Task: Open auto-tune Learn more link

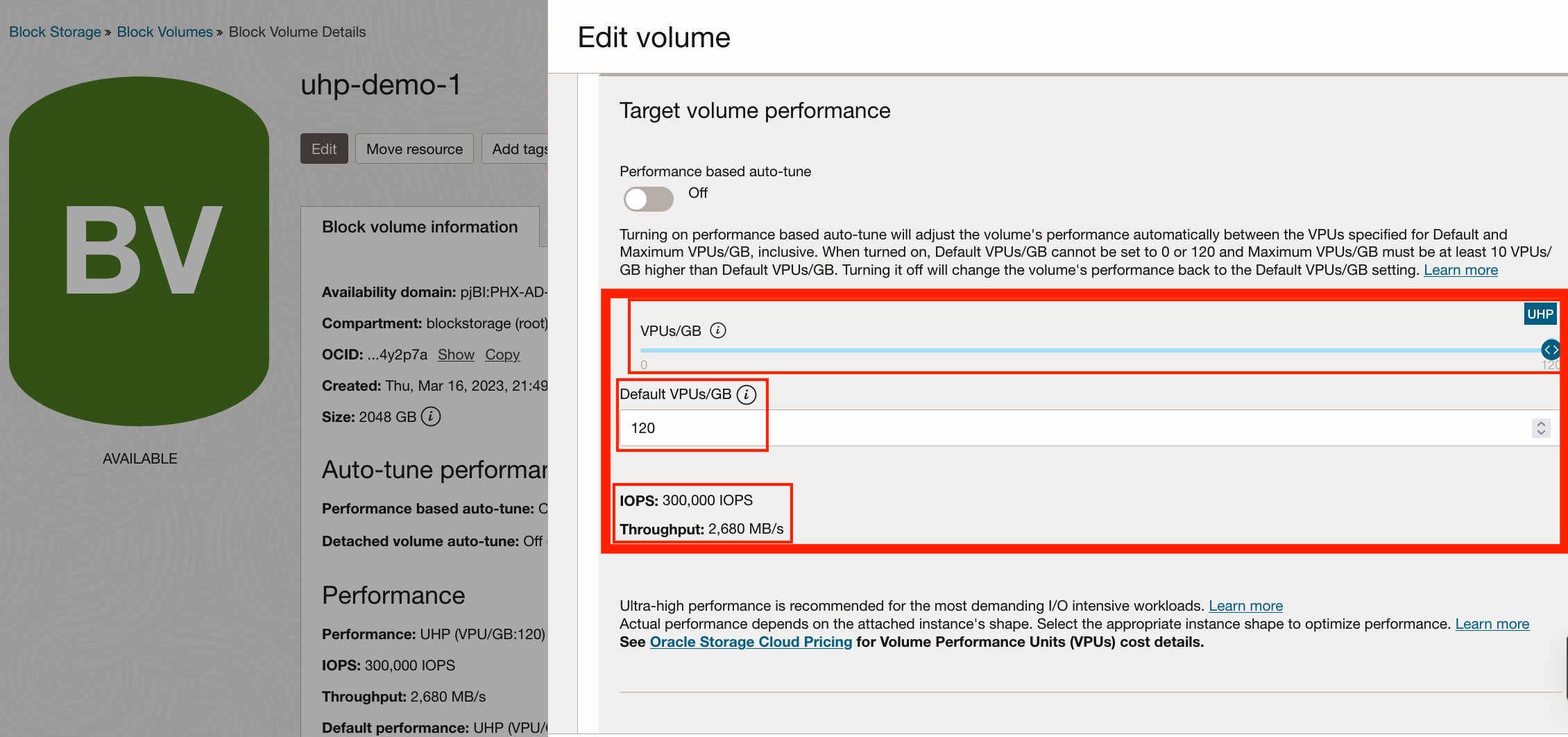Action: tap(1460, 270)
